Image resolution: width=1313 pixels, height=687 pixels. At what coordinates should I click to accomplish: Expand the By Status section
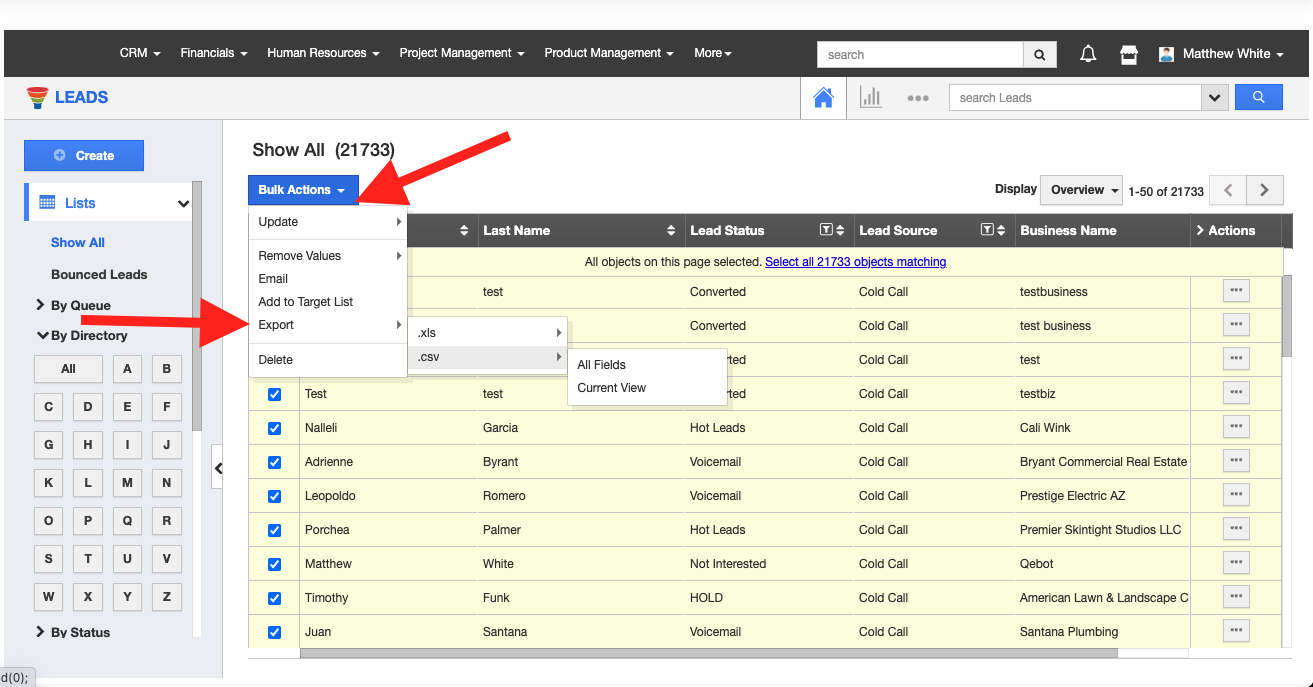coord(73,632)
